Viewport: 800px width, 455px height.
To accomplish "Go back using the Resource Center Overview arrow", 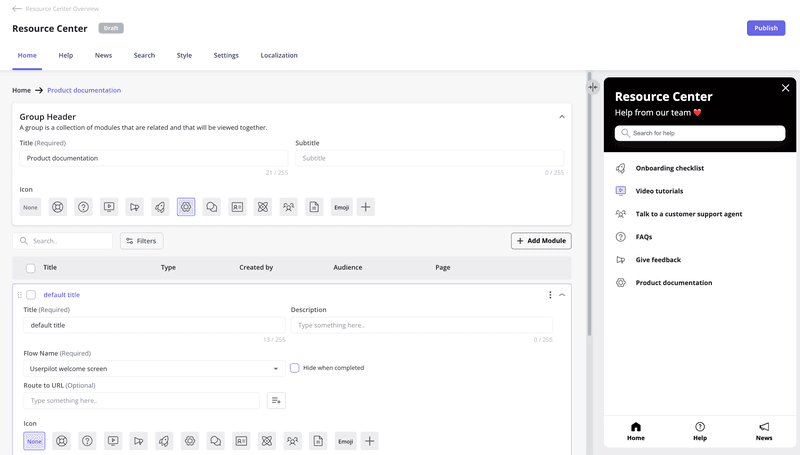I will point(17,9).
